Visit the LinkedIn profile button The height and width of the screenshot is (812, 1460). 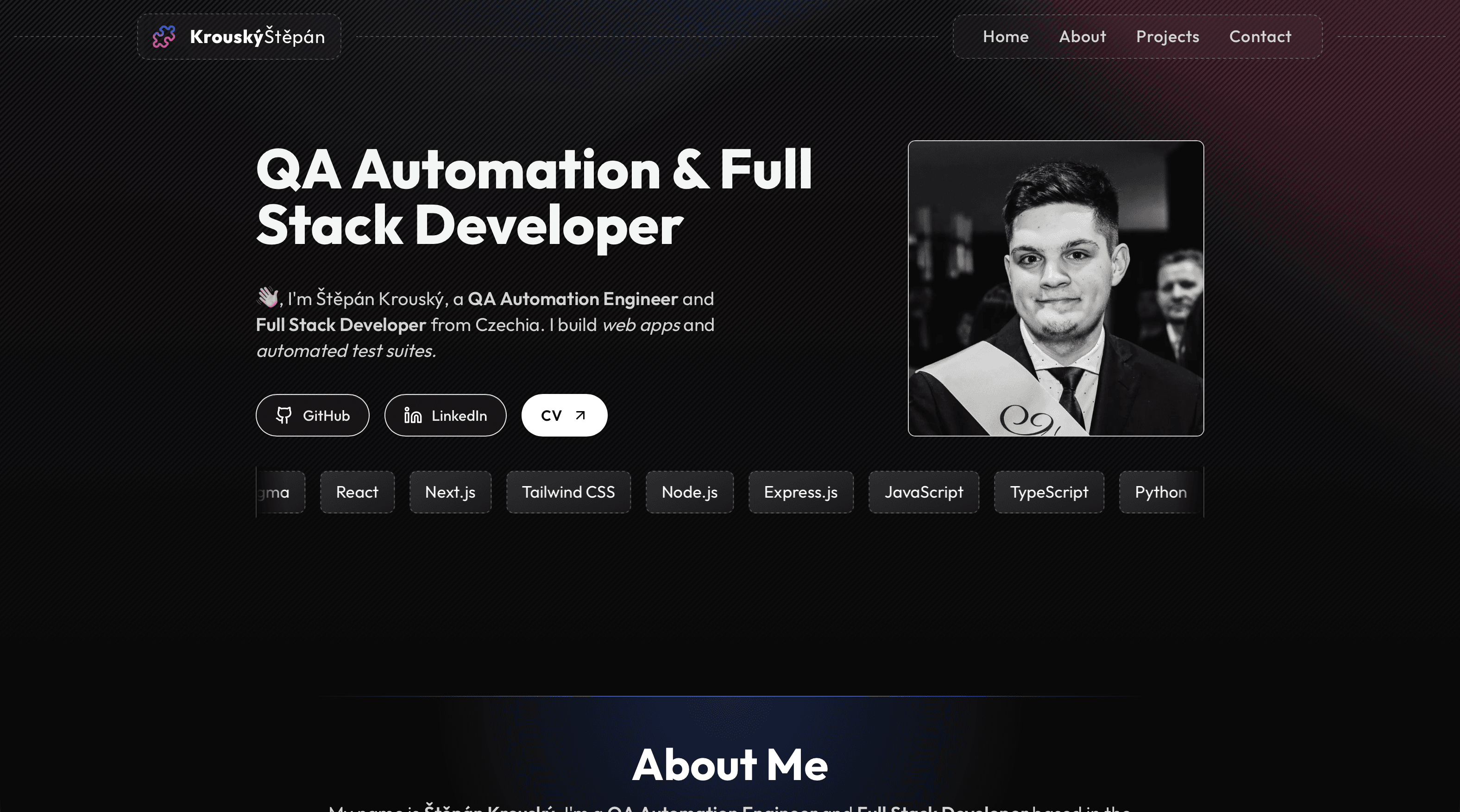pyautogui.click(x=445, y=415)
